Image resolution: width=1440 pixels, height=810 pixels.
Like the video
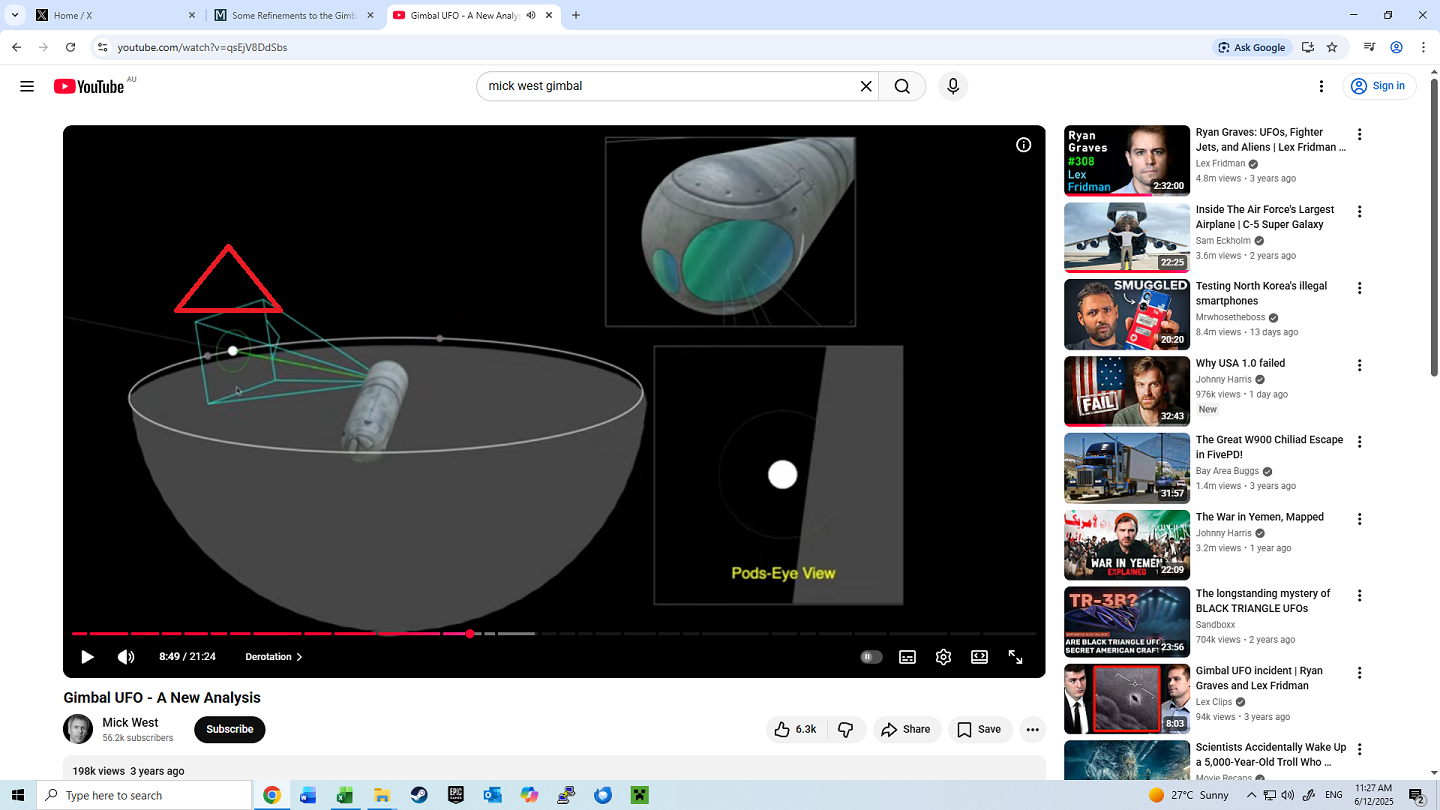pyautogui.click(x=795, y=729)
